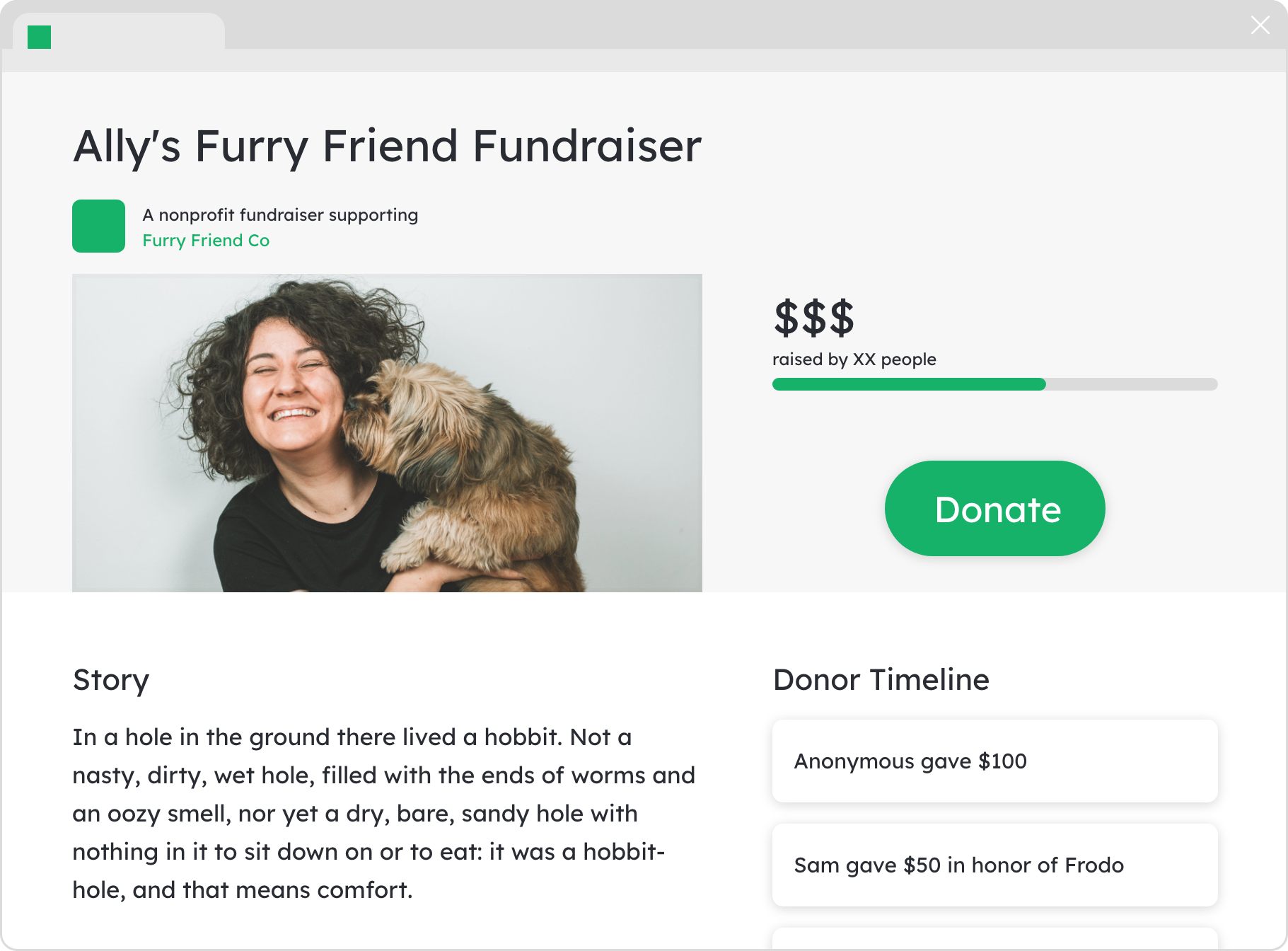Click the Story section heading
Image resolution: width=1288 pixels, height=951 pixels.
point(111,680)
